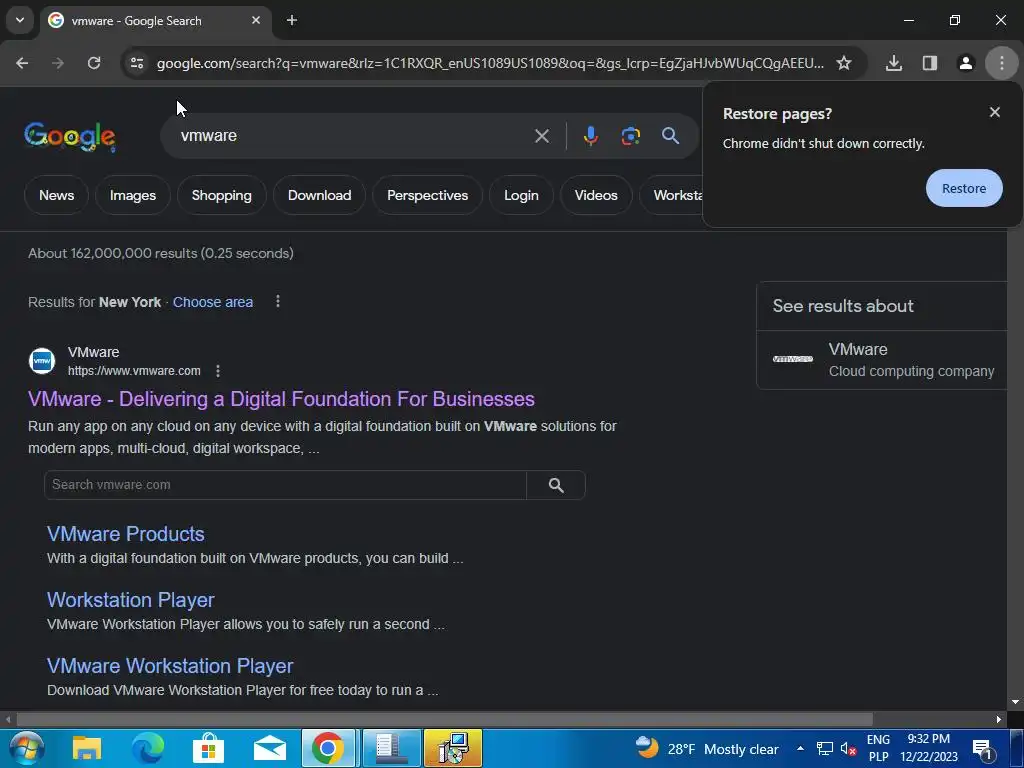Close the Restore pages popup

(x=995, y=112)
